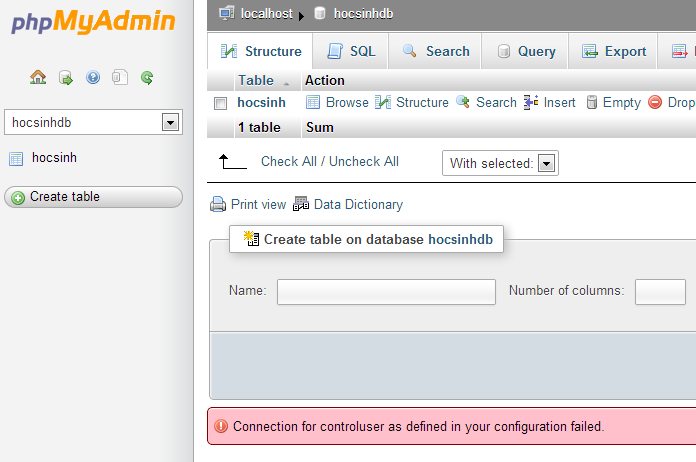Click the Insert icon for hocsinh

531,102
